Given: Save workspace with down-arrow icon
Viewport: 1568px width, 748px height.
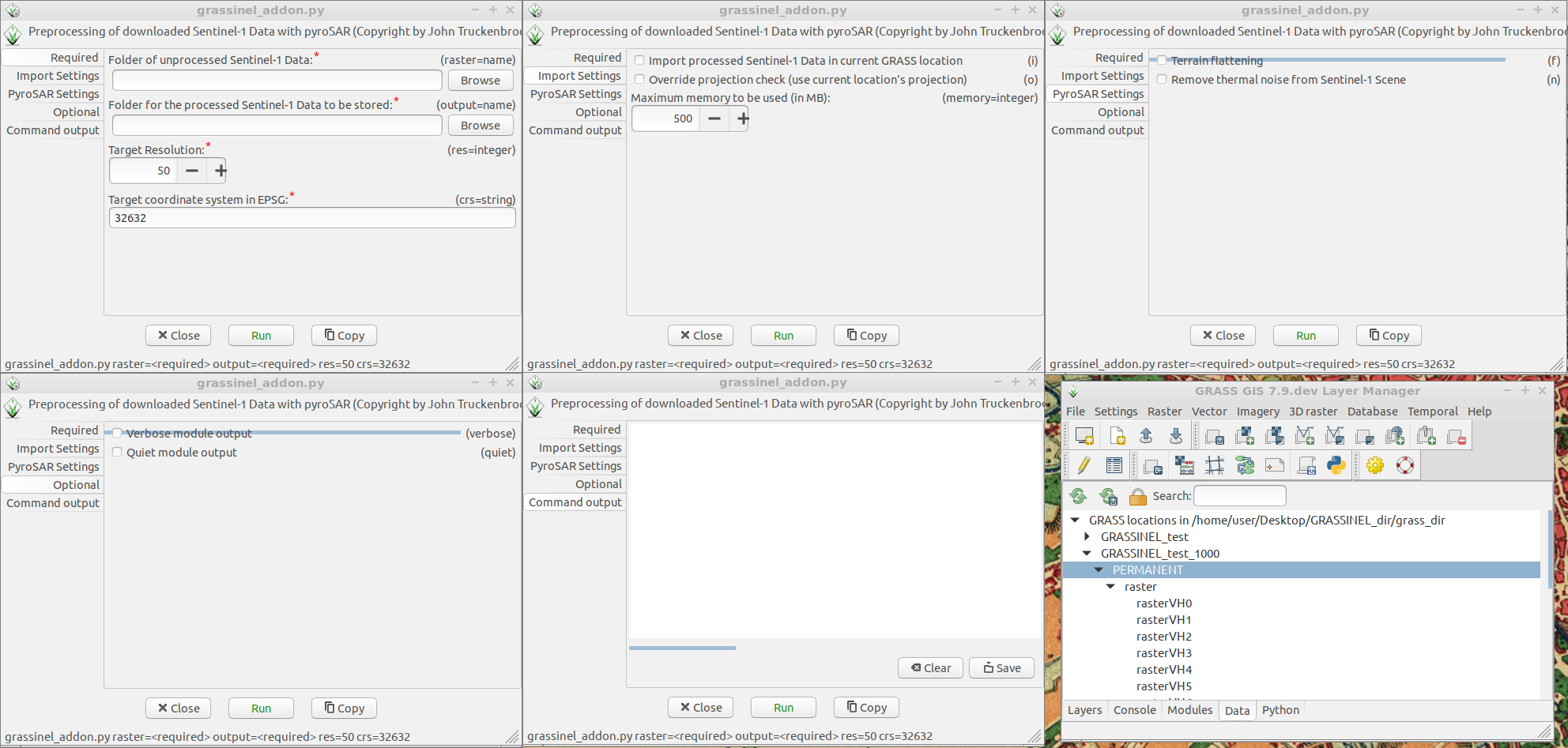Looking at the screenshot, I should click(1176, 436).
